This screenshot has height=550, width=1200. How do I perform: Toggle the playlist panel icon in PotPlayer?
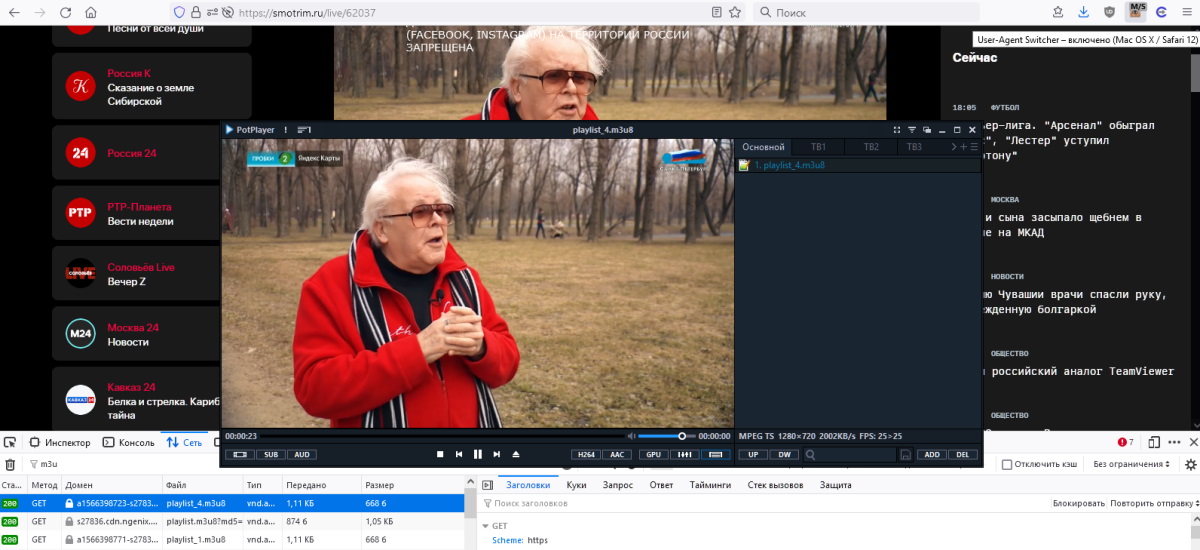point(715,454)
